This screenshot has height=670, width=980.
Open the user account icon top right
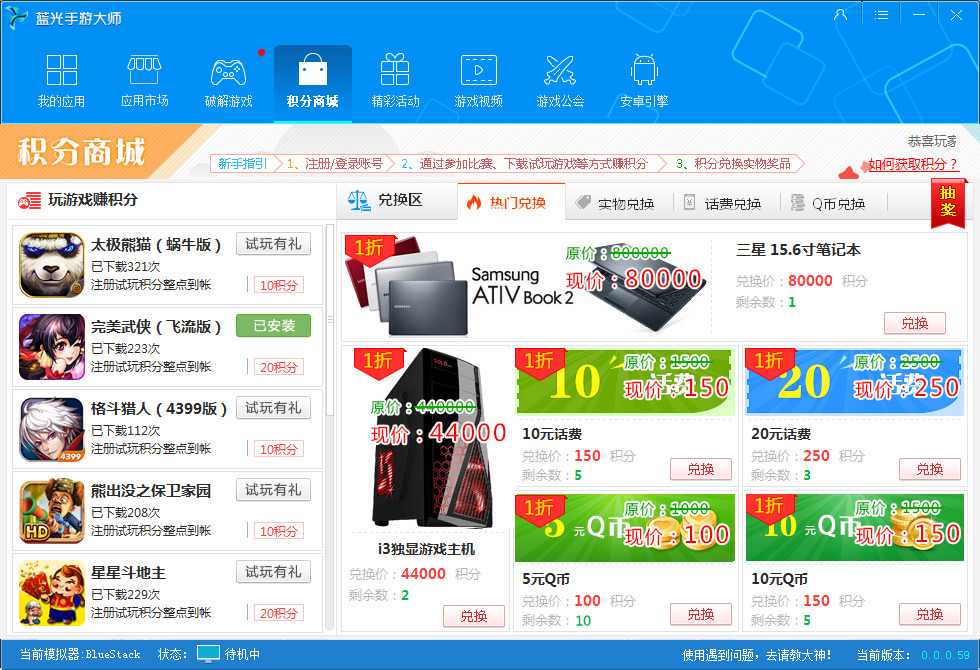[x=840, y=14]
